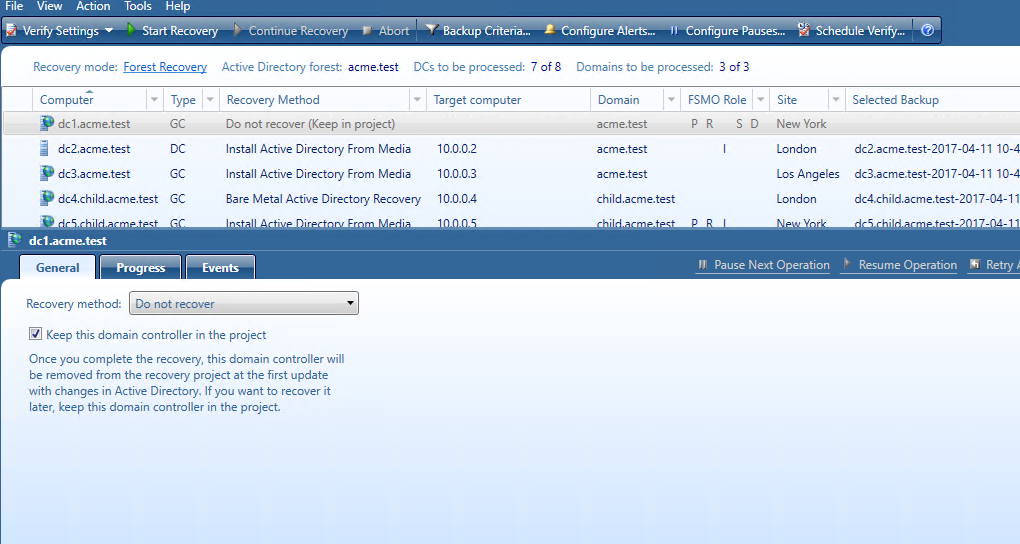Click the Pause Next Operation icon
This screenshot has height=544, width=1020.
[703, 264]
